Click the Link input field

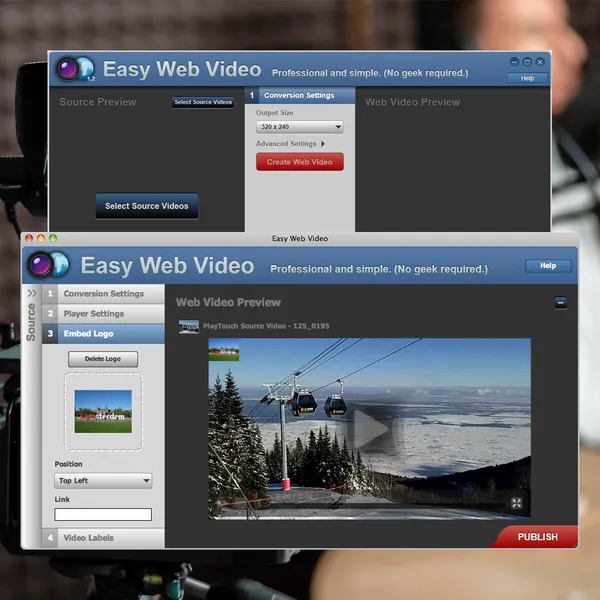(103, 514)
